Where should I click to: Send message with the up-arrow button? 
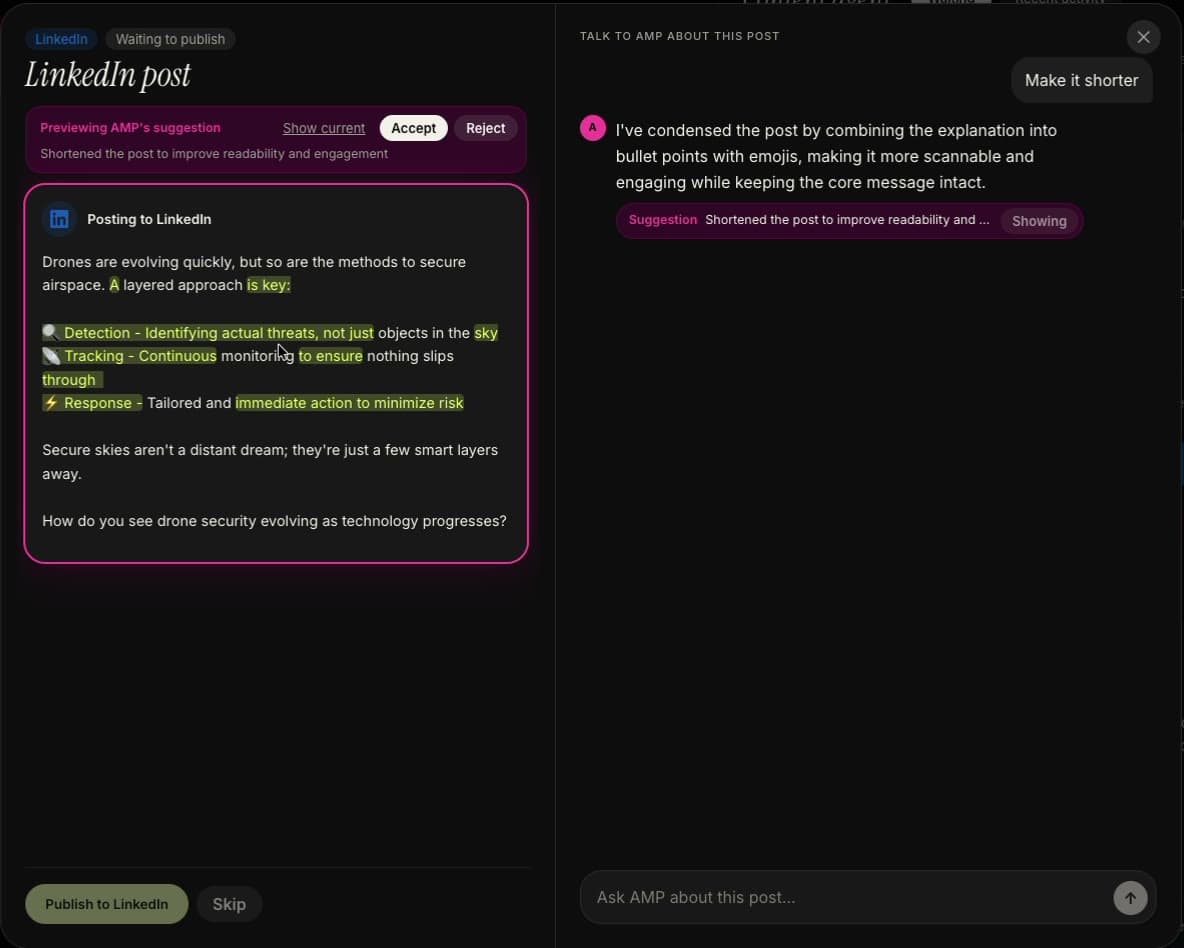(x=1130, y=897)
